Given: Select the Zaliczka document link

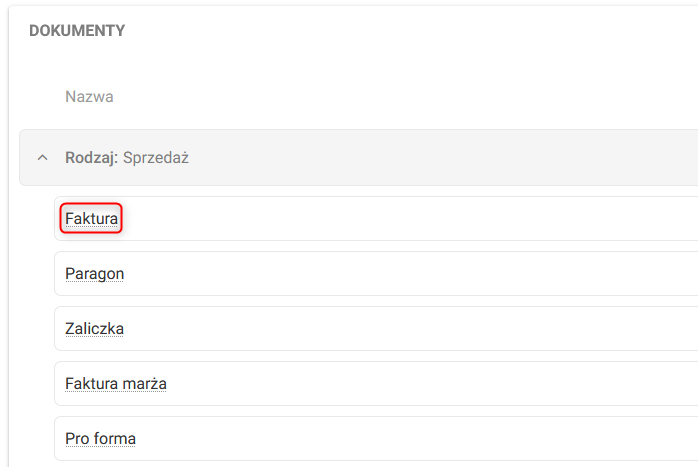Looking at the screenshot, I should (94, 328).
